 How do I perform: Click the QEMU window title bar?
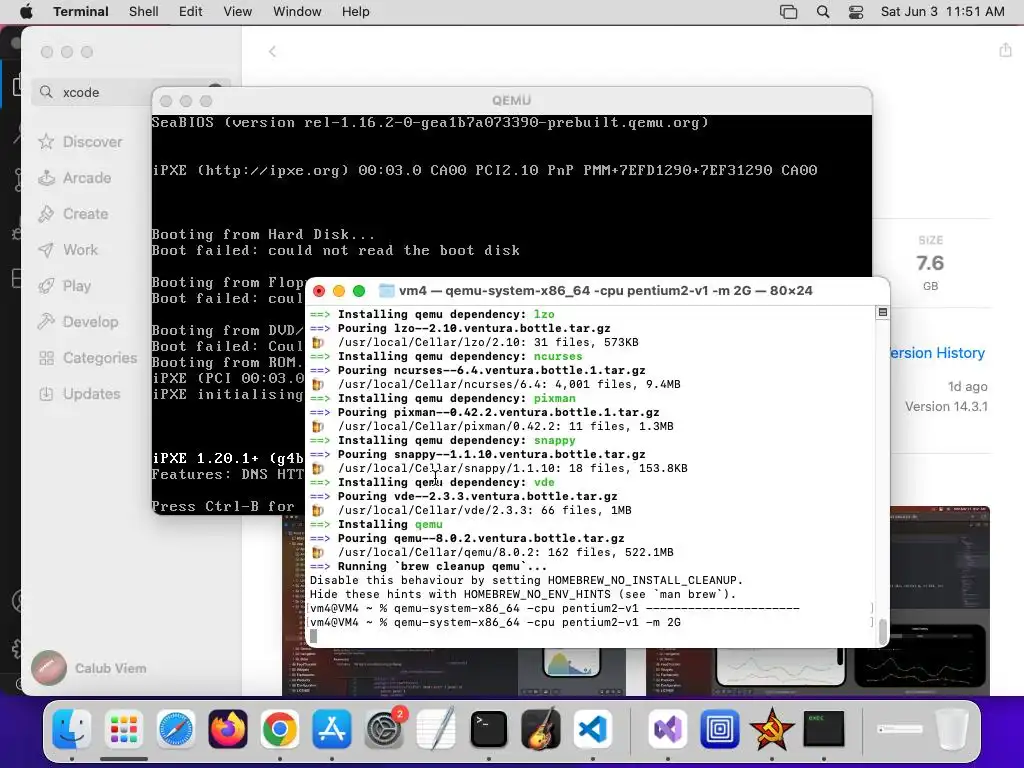(511, 101)
